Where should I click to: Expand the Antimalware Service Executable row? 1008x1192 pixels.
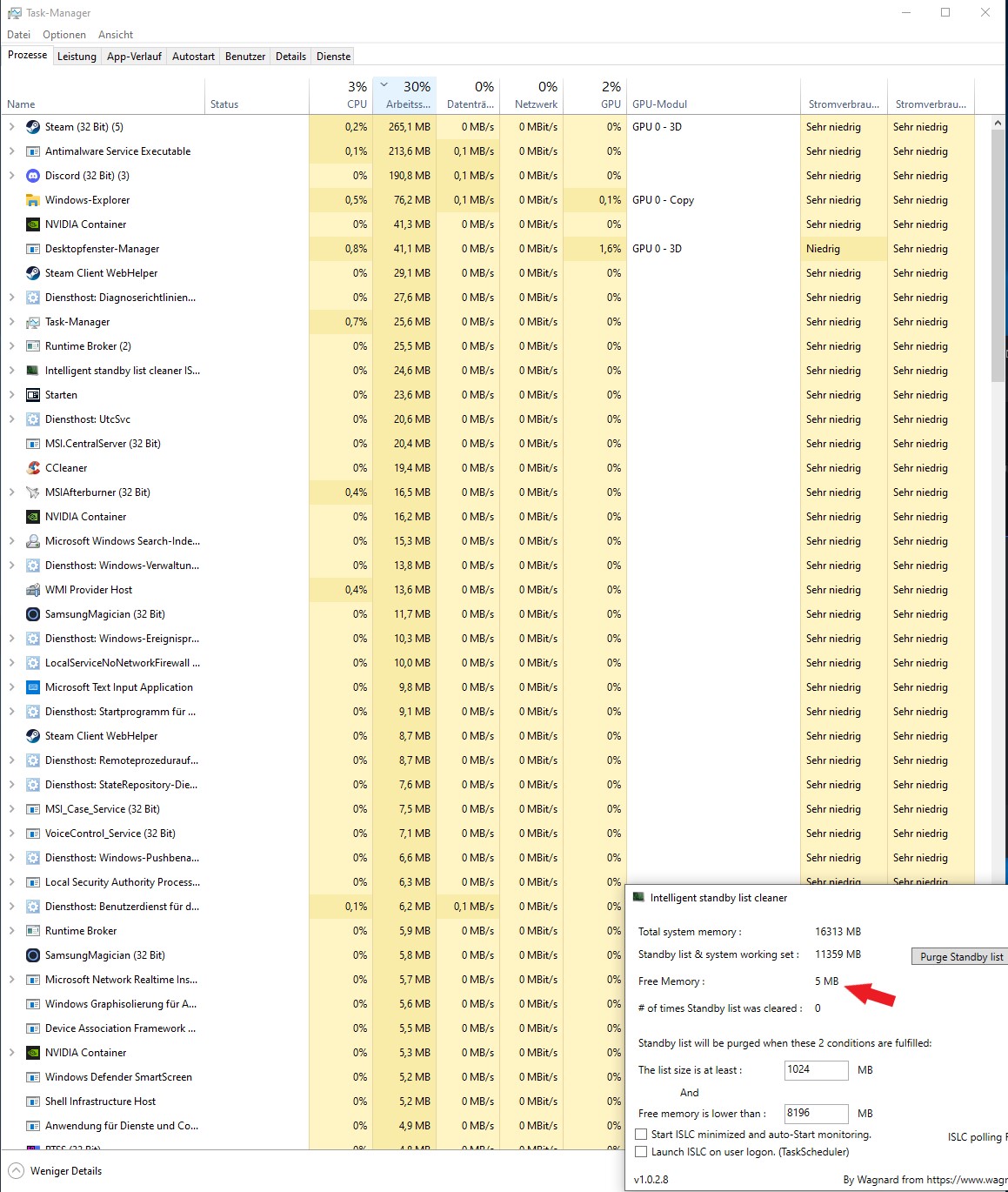pyautogui.click(x=11, y=151)
